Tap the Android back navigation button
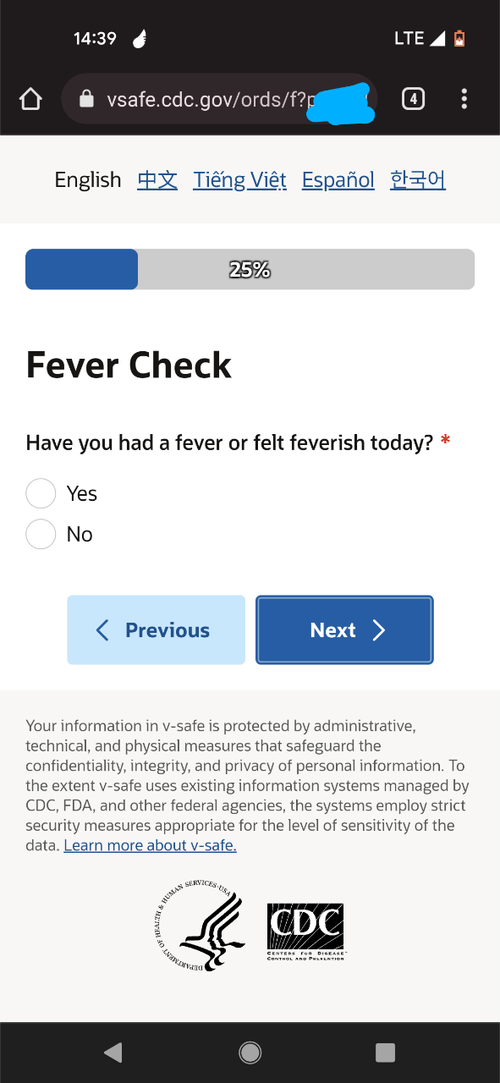 [113, 1053]
